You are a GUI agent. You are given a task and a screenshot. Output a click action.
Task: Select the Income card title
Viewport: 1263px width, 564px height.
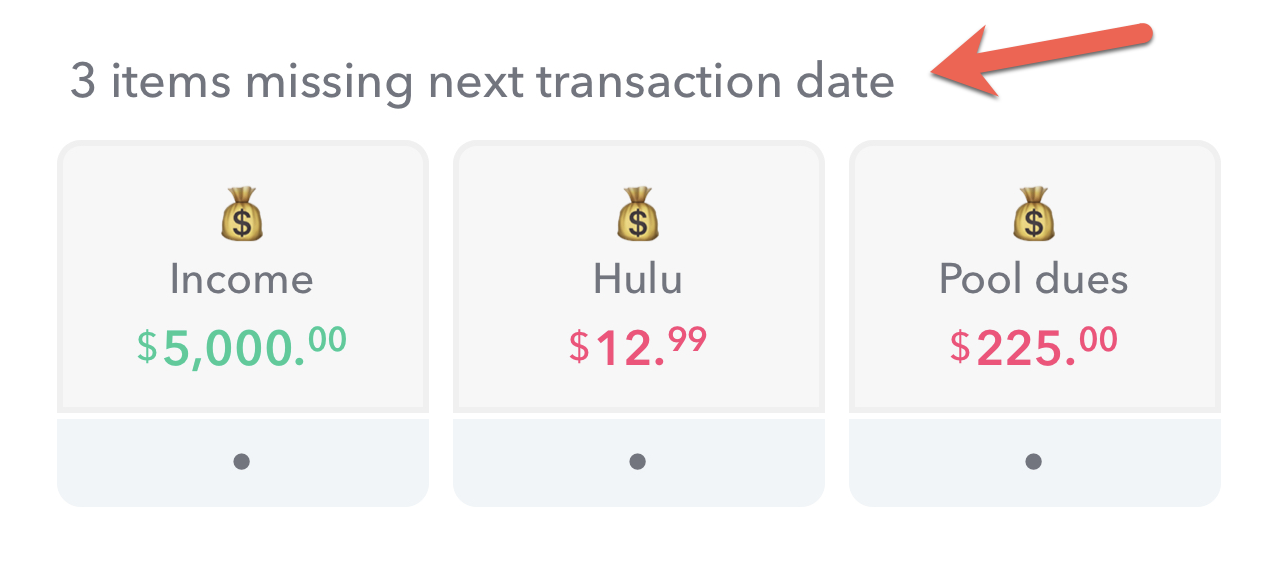tap(241, 279)
